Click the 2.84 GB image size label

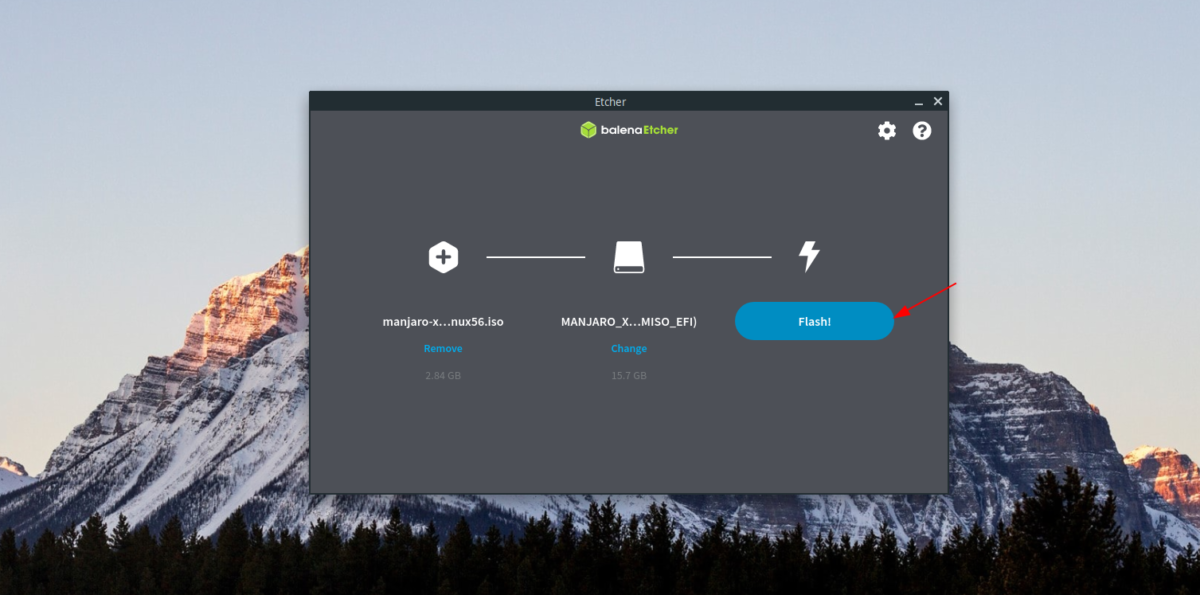[x=442, y=375]
